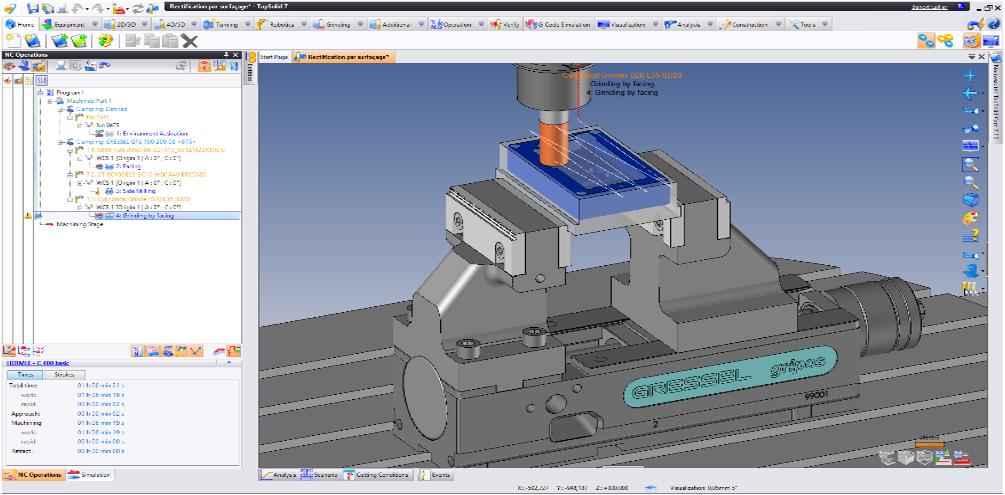Screen dimensions: 1005x495
Task: Close the NC Operations panel
Action: [x=235, y=55]
